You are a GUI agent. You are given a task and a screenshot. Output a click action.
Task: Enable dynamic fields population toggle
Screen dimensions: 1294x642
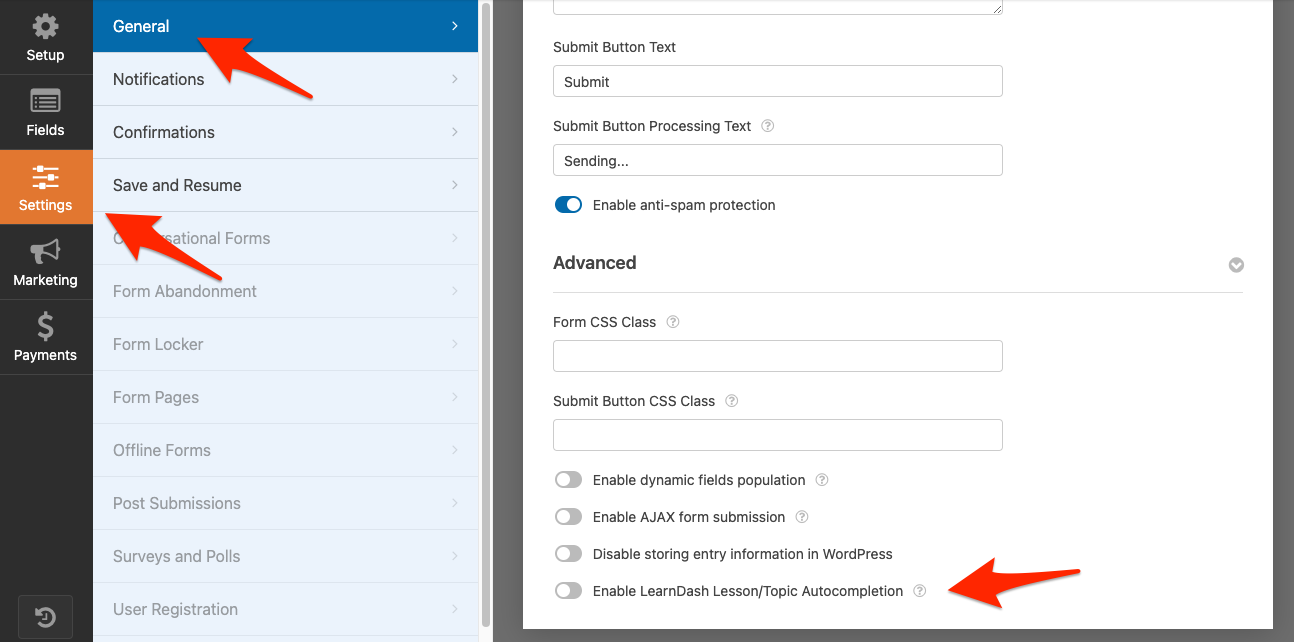point(568,480)
